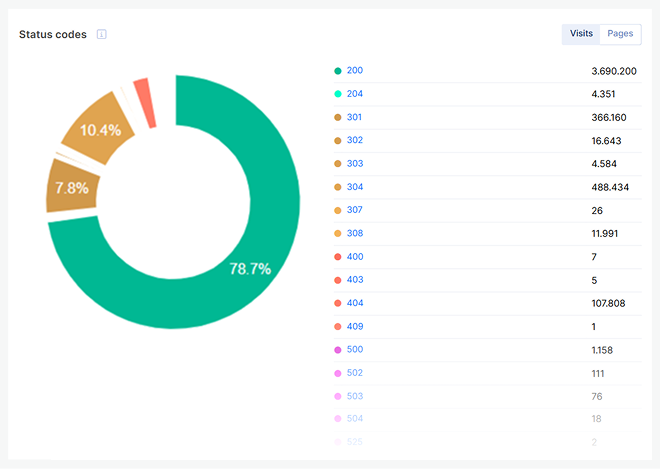Switch to the Visits tab

pos(581,34)
